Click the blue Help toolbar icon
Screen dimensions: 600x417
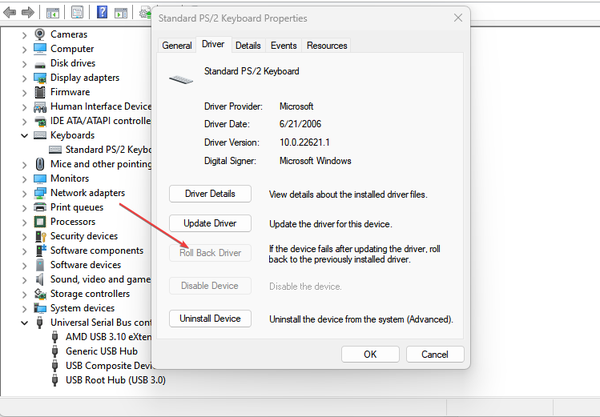point(103,12)
